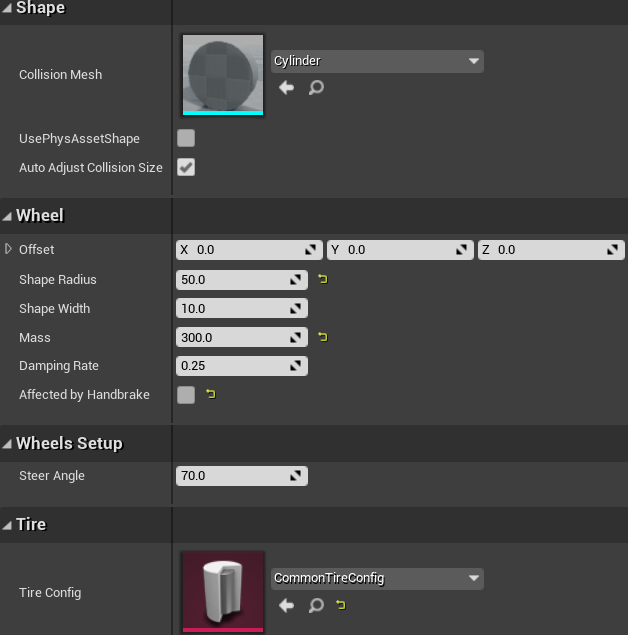Click the Steer Angle label
Image resolution: width=628 pixels, height=635 pixels.
(52, 475)
